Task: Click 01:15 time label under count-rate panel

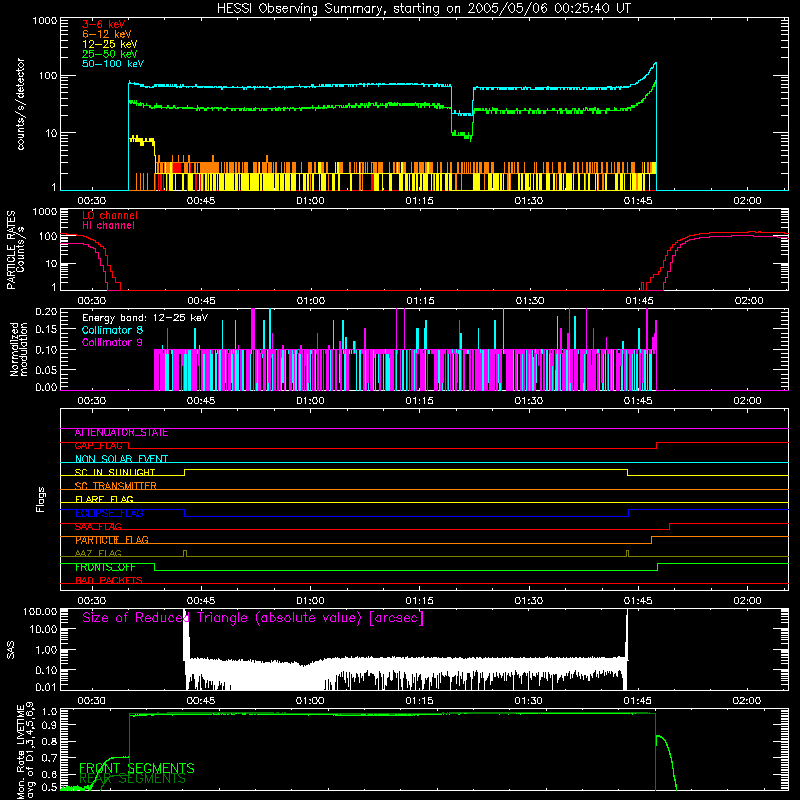Action: coord(419,201)
